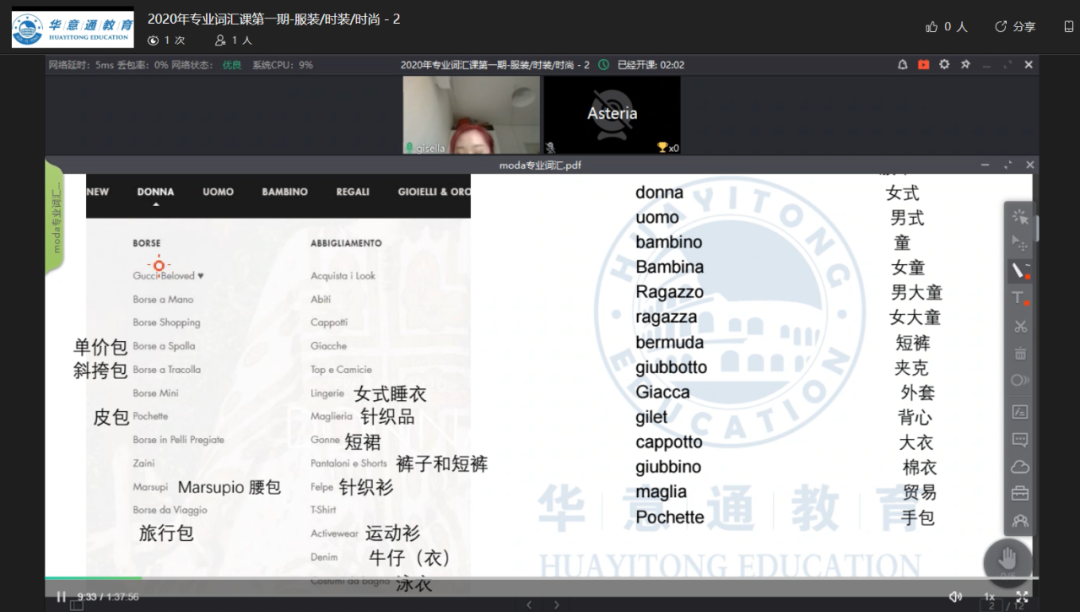Click the word bermuda in vocabulary list
This screenshot has width=1080, height=612.
[x=669, y=342]
